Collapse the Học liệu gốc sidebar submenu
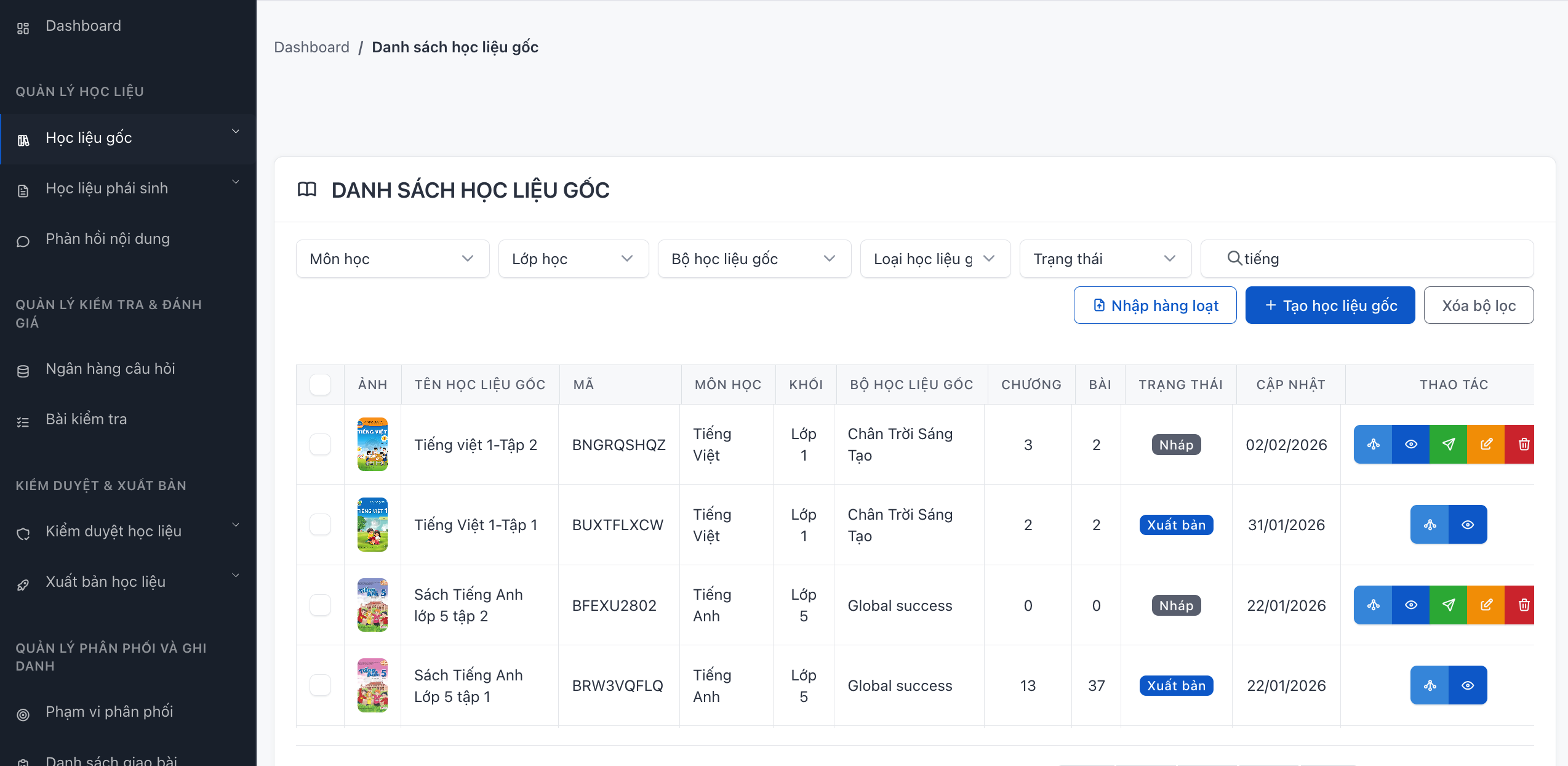The width and height of the screenshot is (1568, 766). pos(235,131)
